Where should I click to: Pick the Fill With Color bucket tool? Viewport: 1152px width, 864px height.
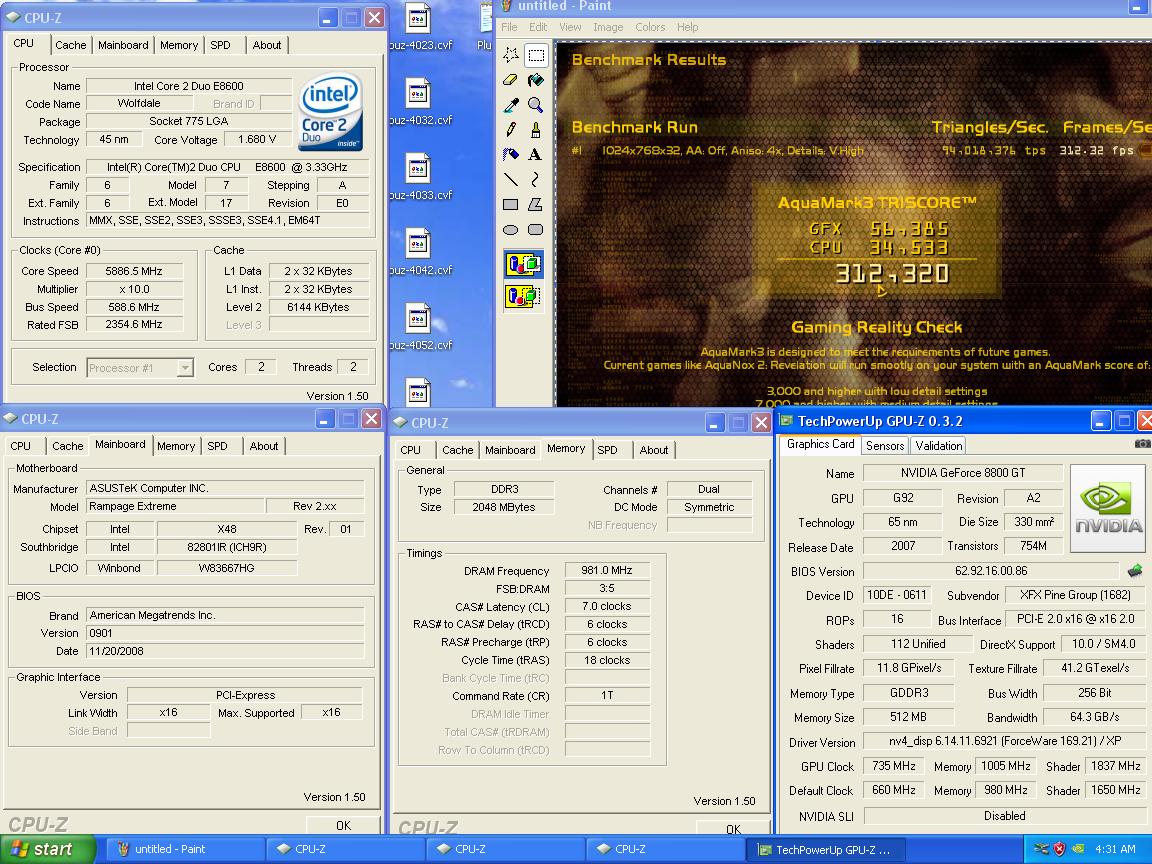click(536, 80)
